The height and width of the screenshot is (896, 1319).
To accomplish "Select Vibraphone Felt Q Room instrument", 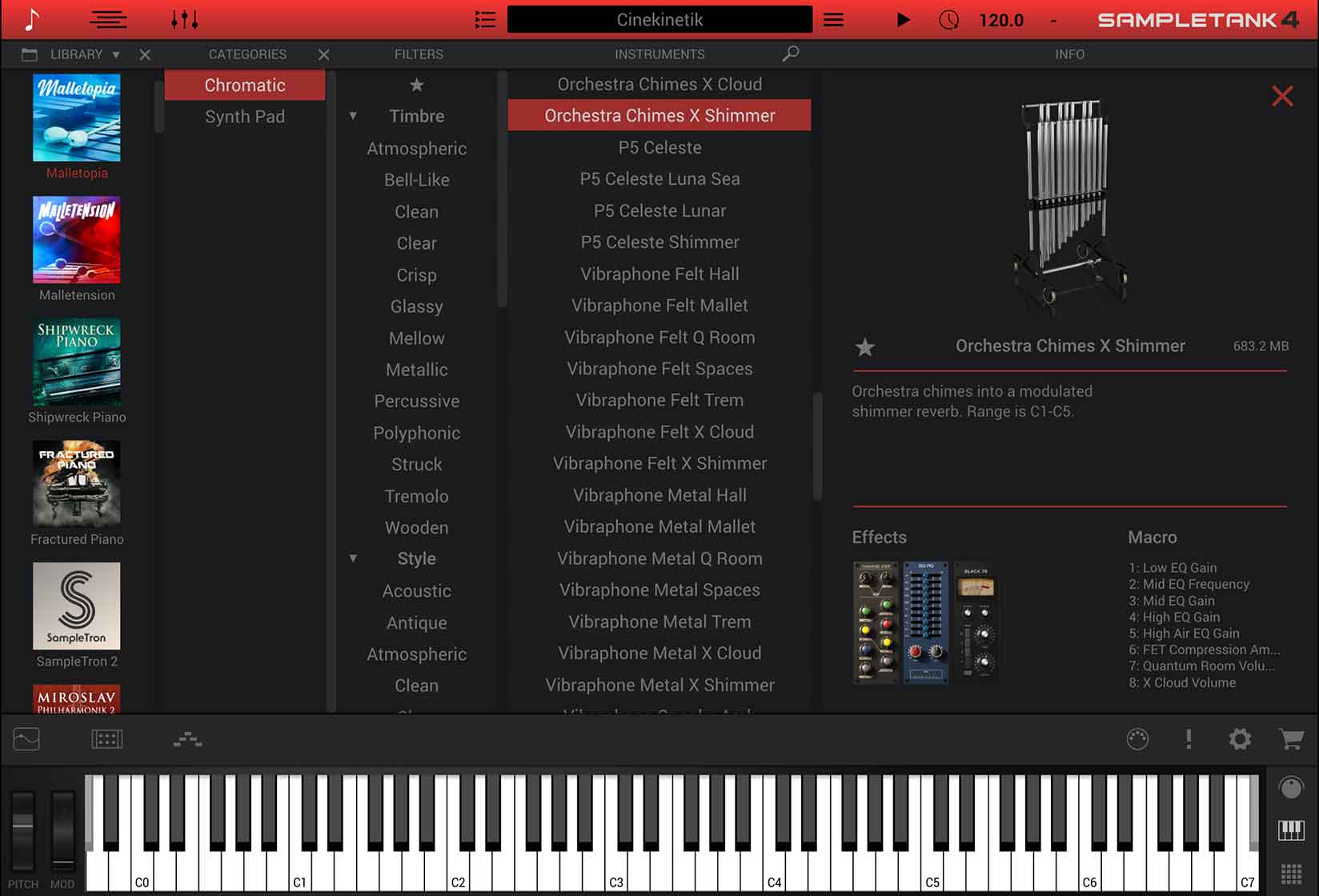I will click(x=659, y=337).
